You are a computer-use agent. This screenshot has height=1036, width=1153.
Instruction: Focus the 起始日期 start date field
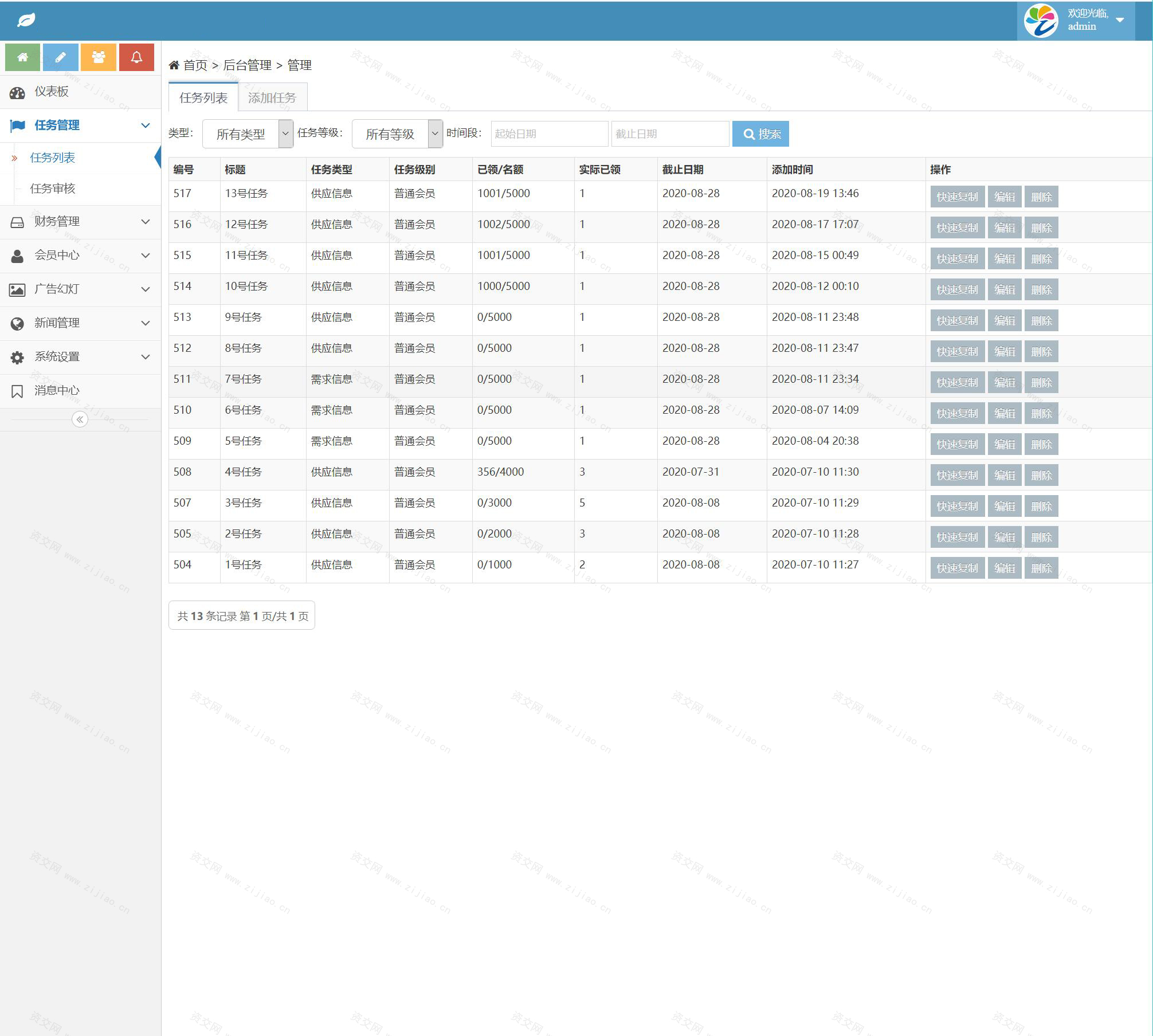click(549, 134)
